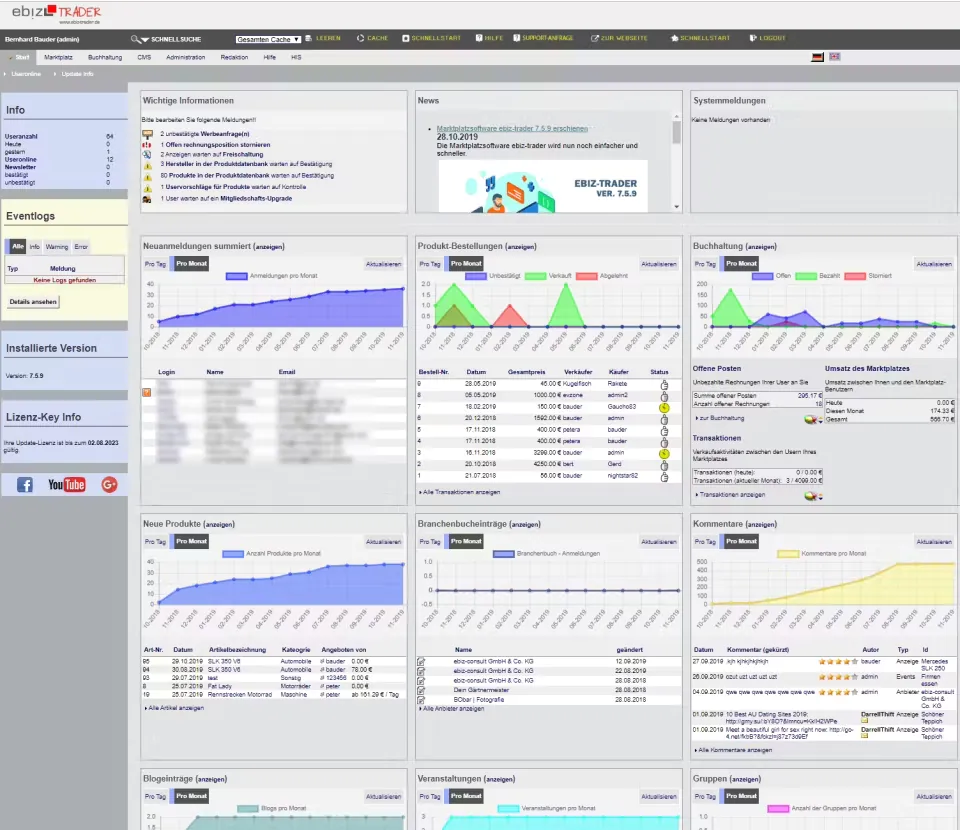This screenshot has width=960, height=830.
Task: Select the English flag icon
Action: point(835,57)
